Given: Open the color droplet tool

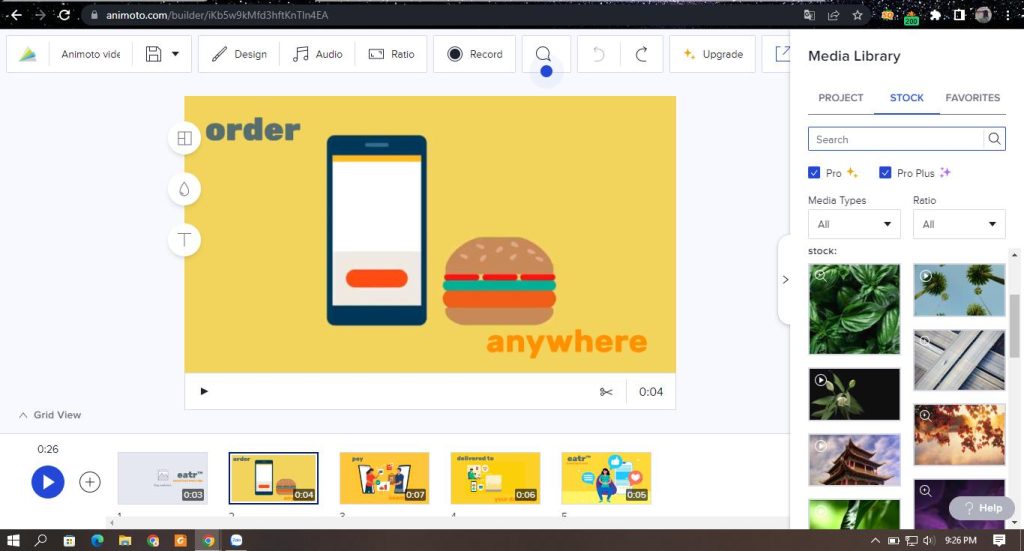Looking at the screenshot, I should (184, 189).
